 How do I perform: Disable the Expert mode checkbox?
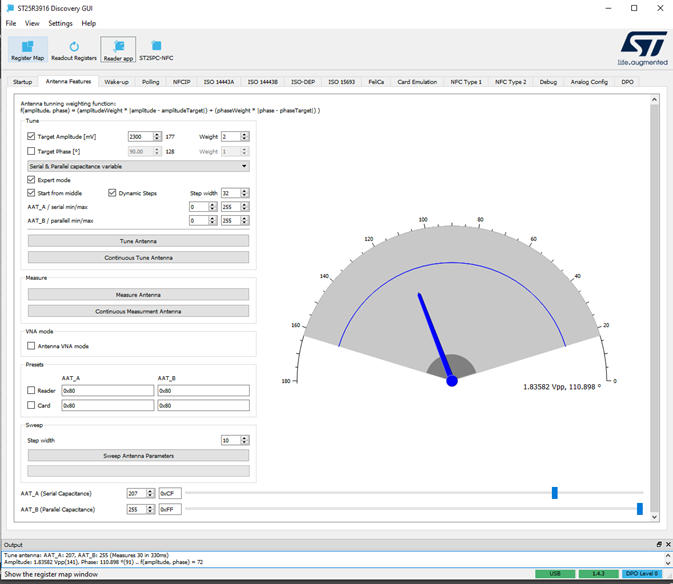pyautogui.click(x=31, y=179)
